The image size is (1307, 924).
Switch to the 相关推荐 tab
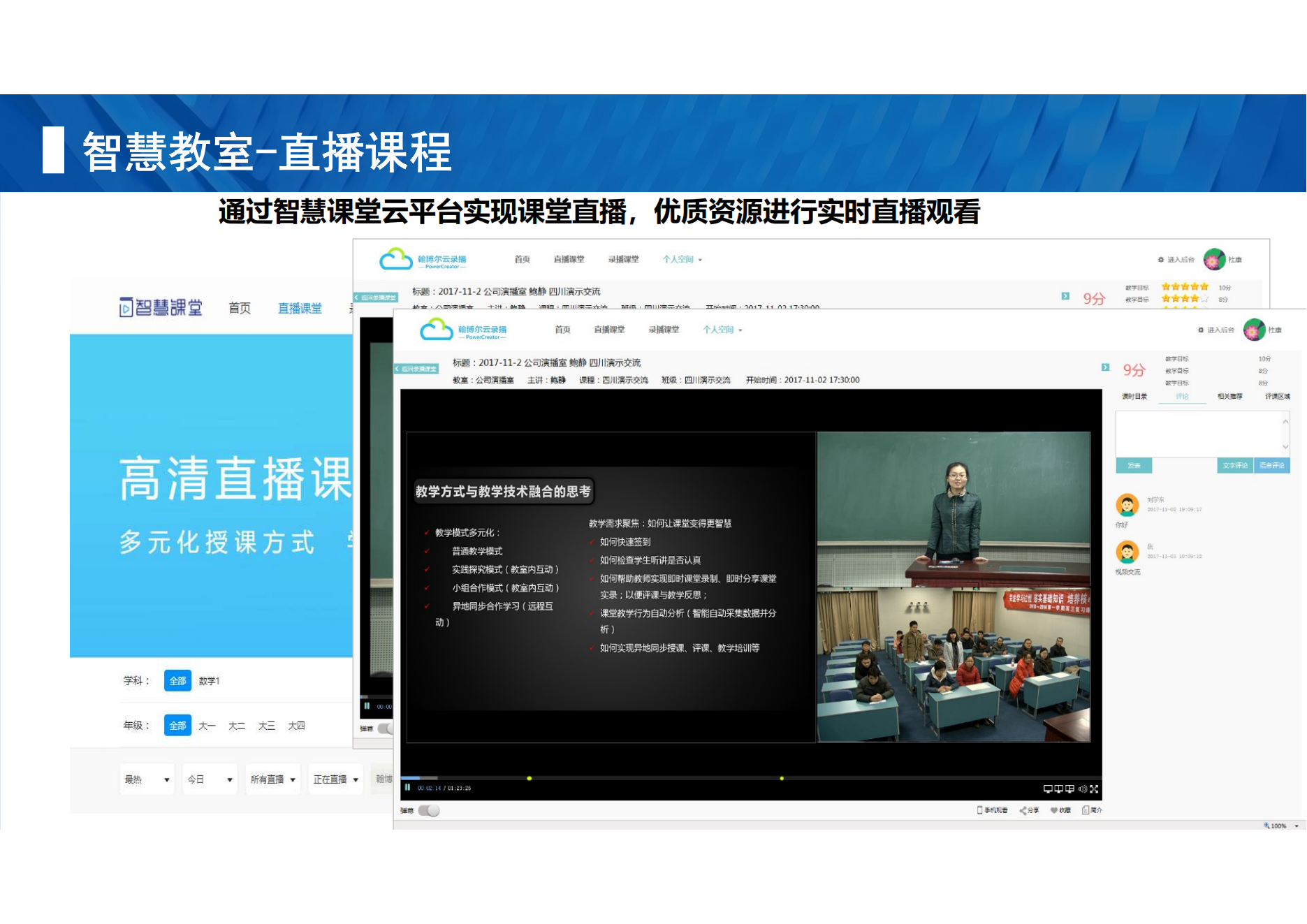pyautogui.click(x=1229, y=397)
